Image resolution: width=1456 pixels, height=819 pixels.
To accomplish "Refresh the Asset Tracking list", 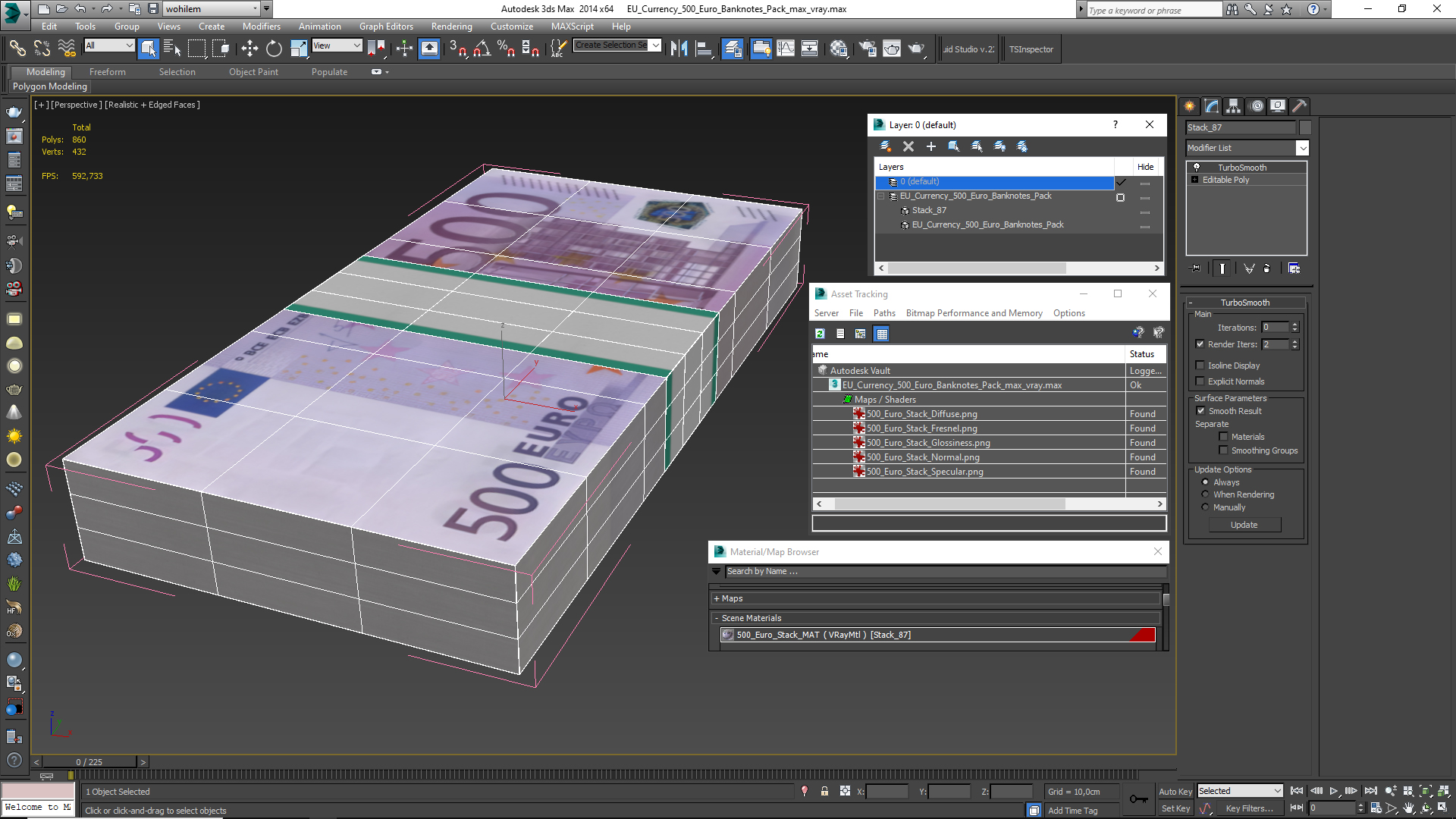I will [x=820, y=334].
